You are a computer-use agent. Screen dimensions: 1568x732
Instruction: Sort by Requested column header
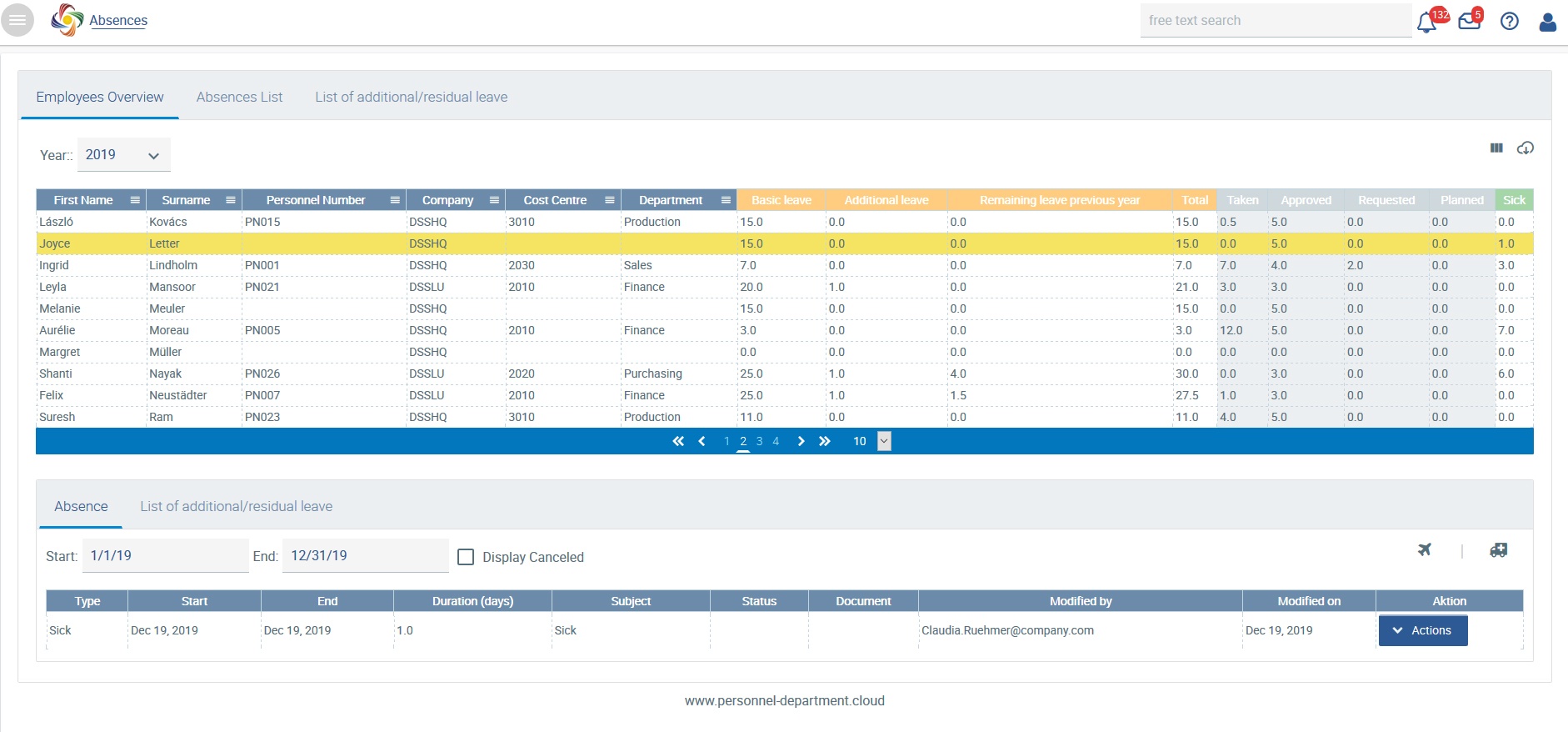[x=1386, y=200]
